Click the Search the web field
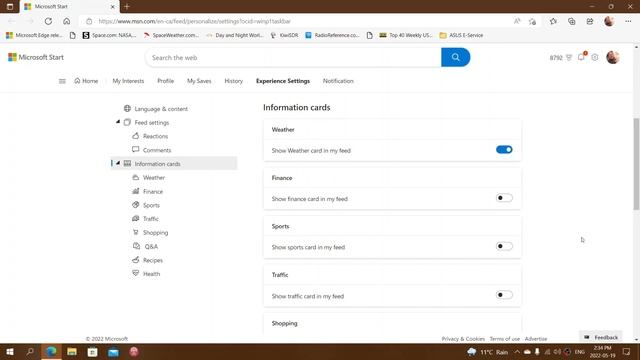Image resolution: width=640 pixels, height=360 pixels. (293, 58)
